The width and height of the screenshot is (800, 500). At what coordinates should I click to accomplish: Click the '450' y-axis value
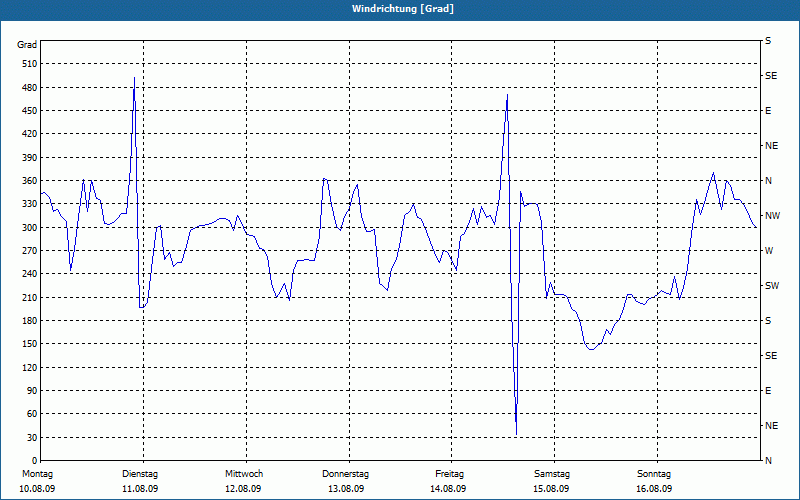tap(30, 111)
